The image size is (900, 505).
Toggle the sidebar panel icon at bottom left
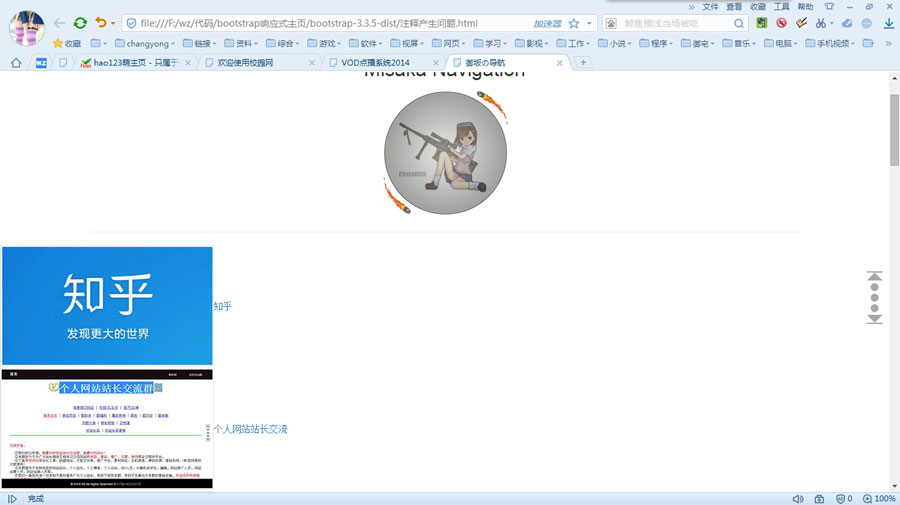(x=12, y=498)
